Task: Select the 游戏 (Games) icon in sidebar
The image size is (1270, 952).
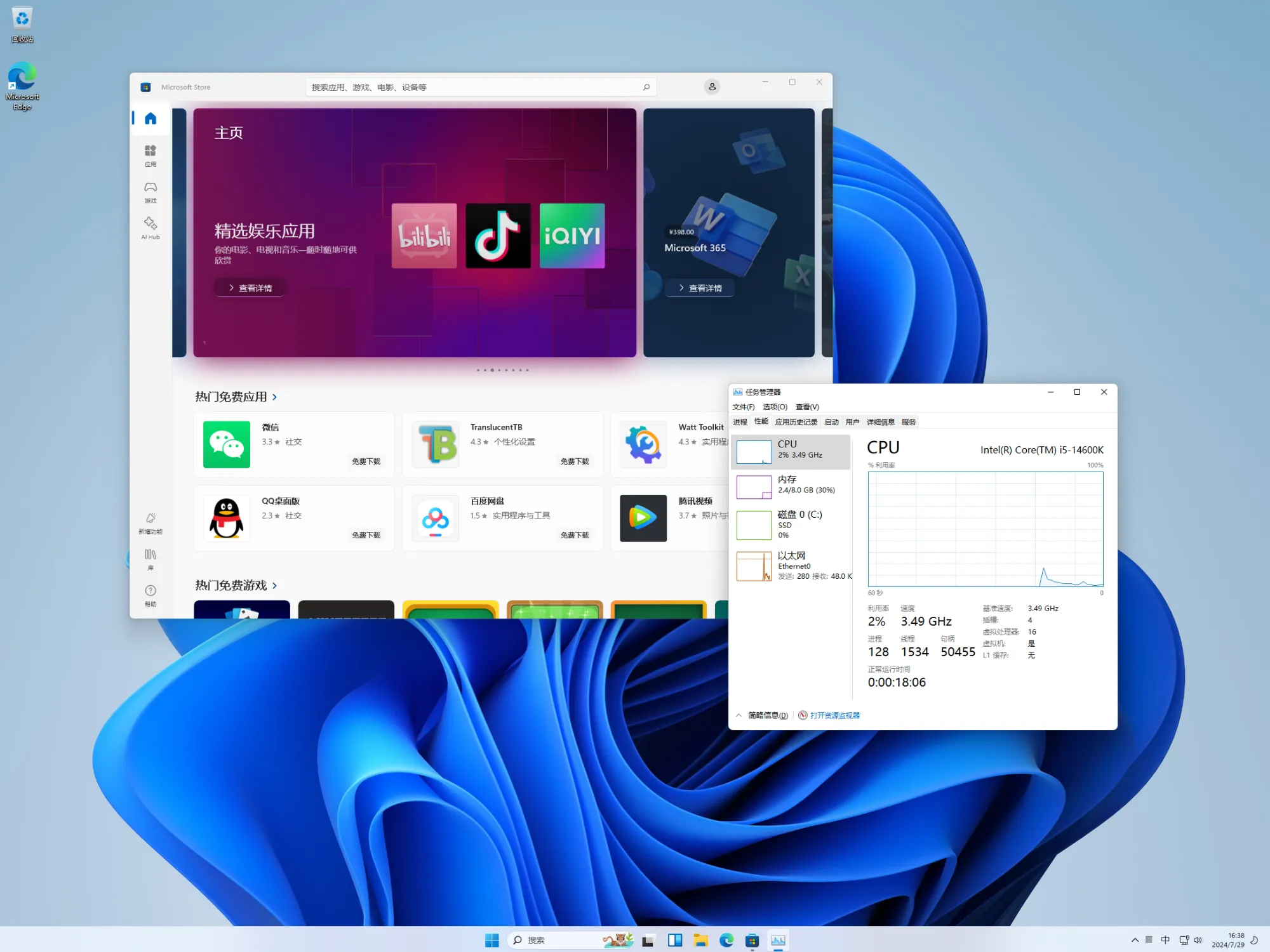Action: coord(150,189)
